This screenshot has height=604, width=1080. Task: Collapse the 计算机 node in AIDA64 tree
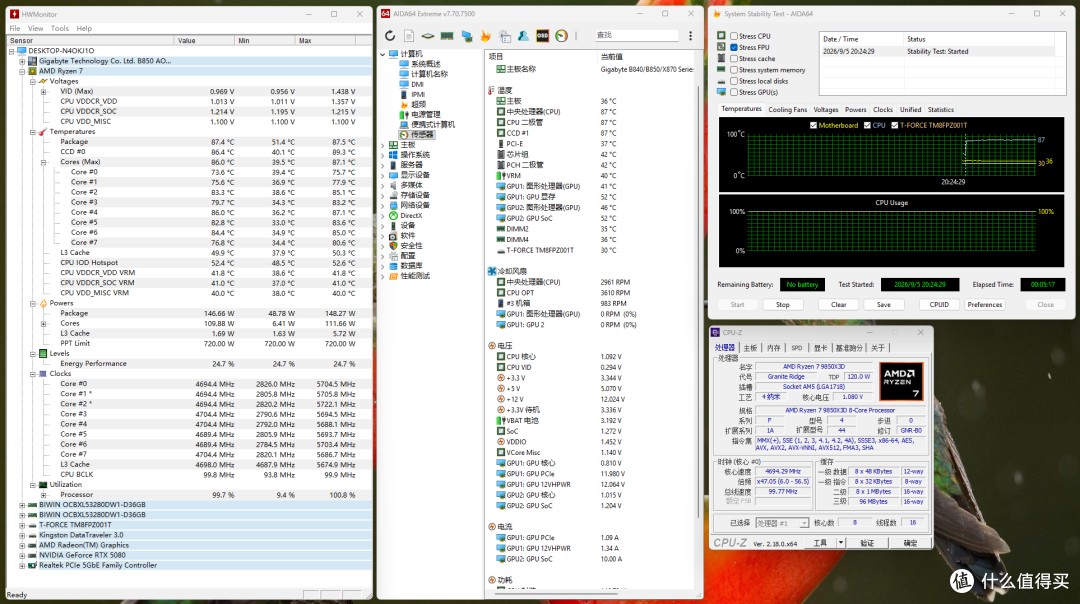tap(383, 54)
